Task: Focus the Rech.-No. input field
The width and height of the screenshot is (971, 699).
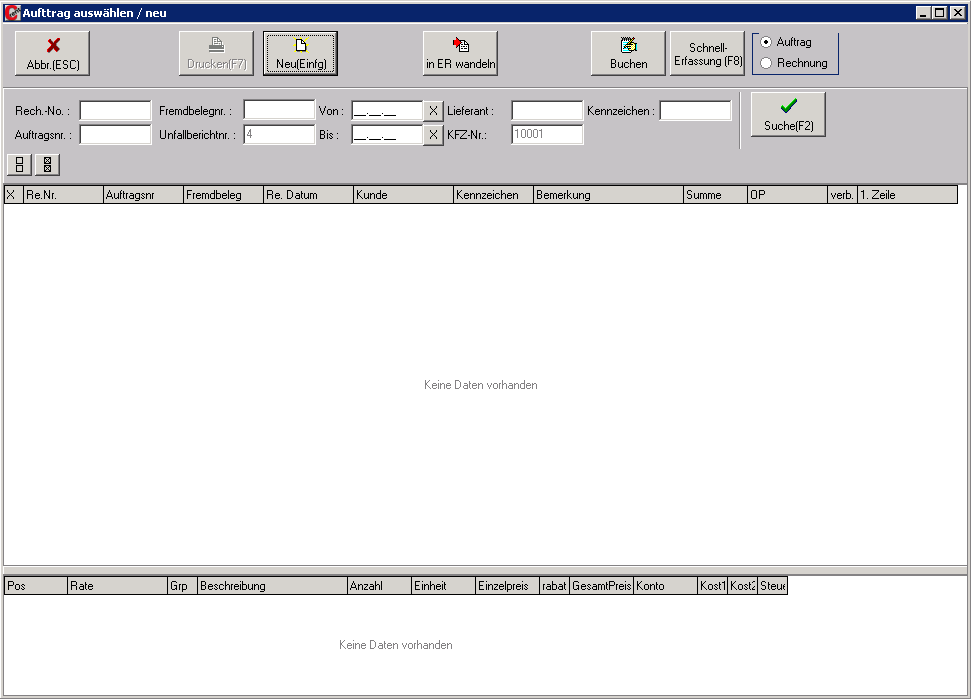Action: [115, 111]
